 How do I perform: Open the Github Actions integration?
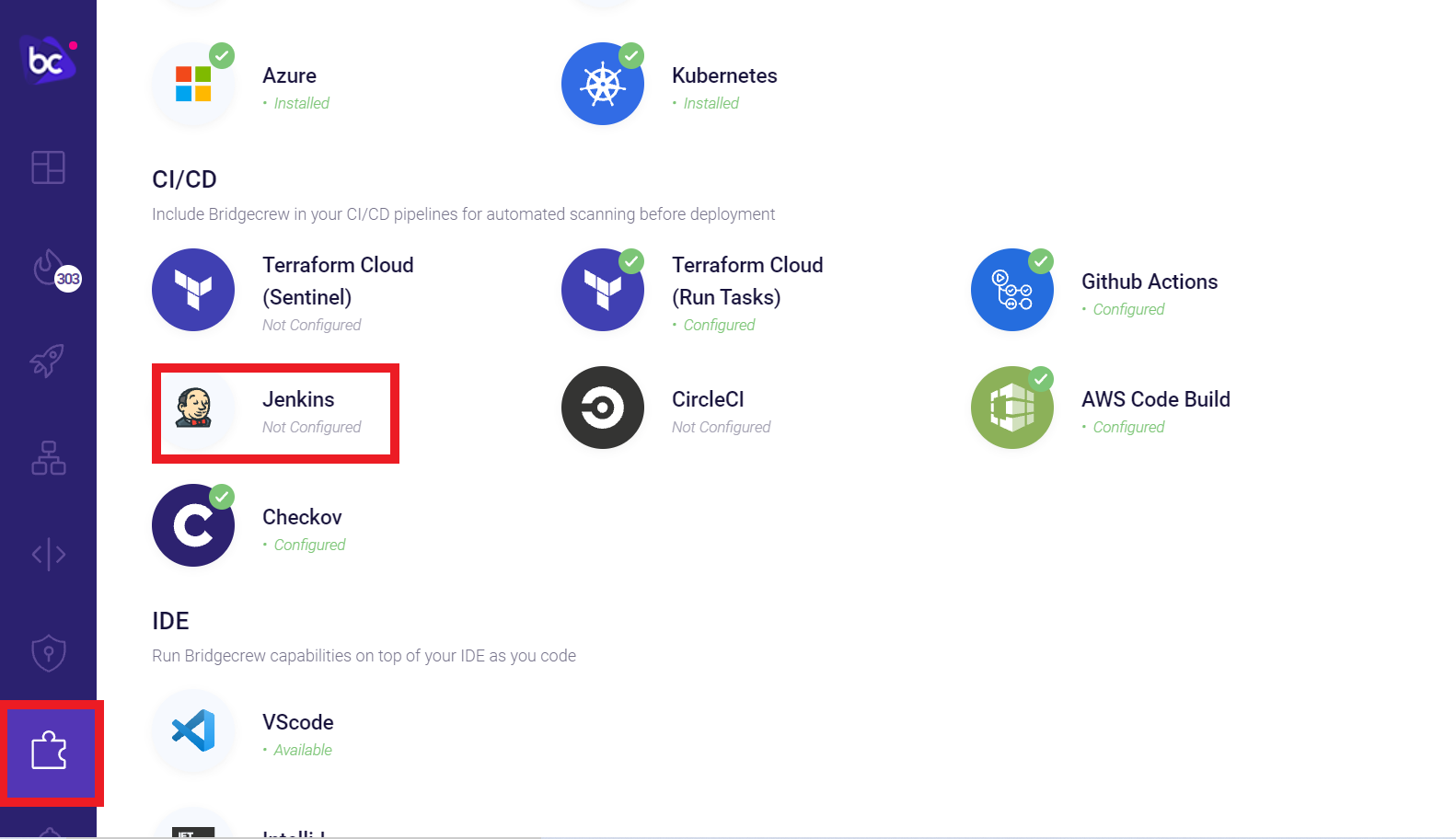tap(1150, 282)
